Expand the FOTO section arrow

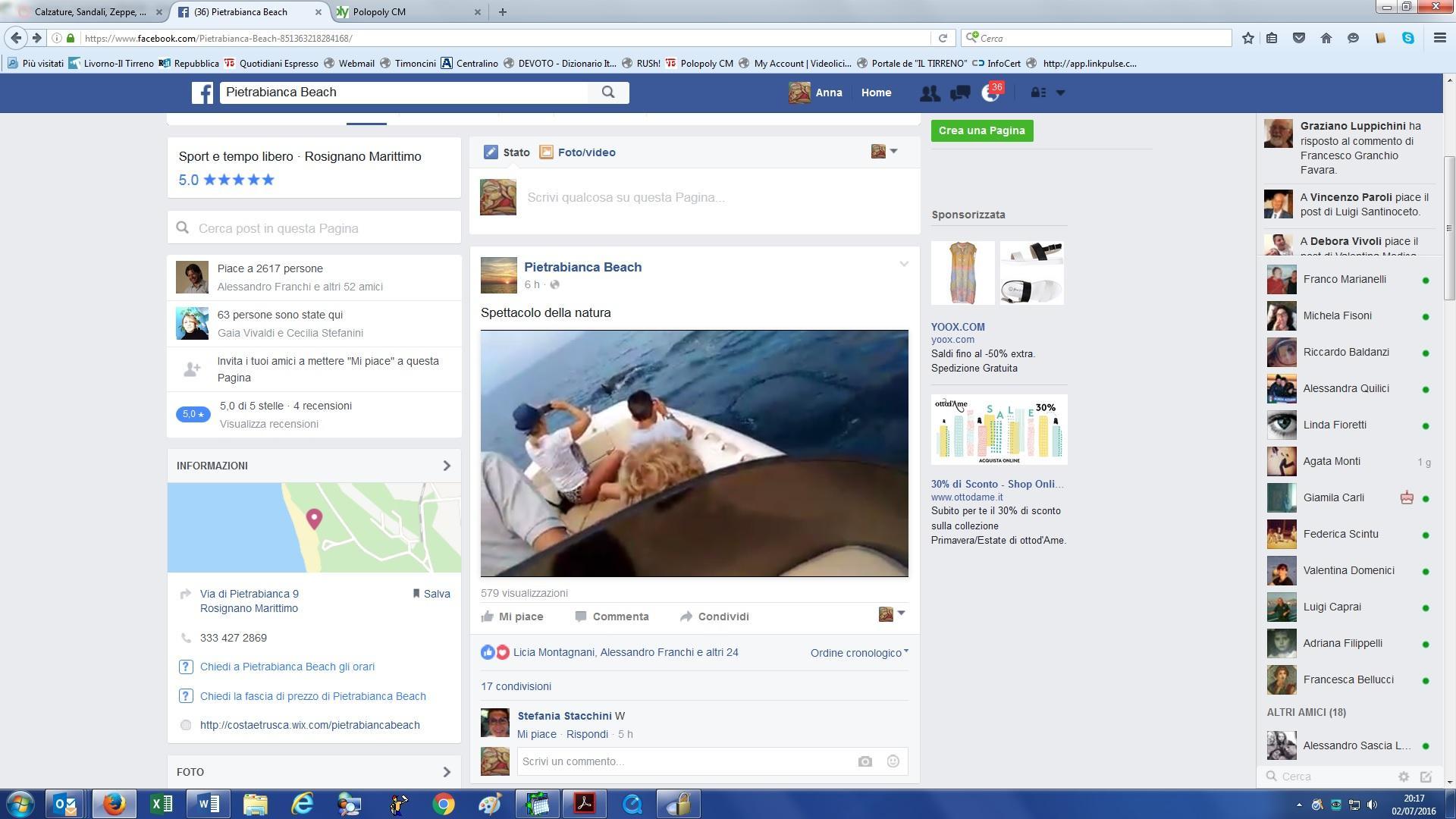447,772
